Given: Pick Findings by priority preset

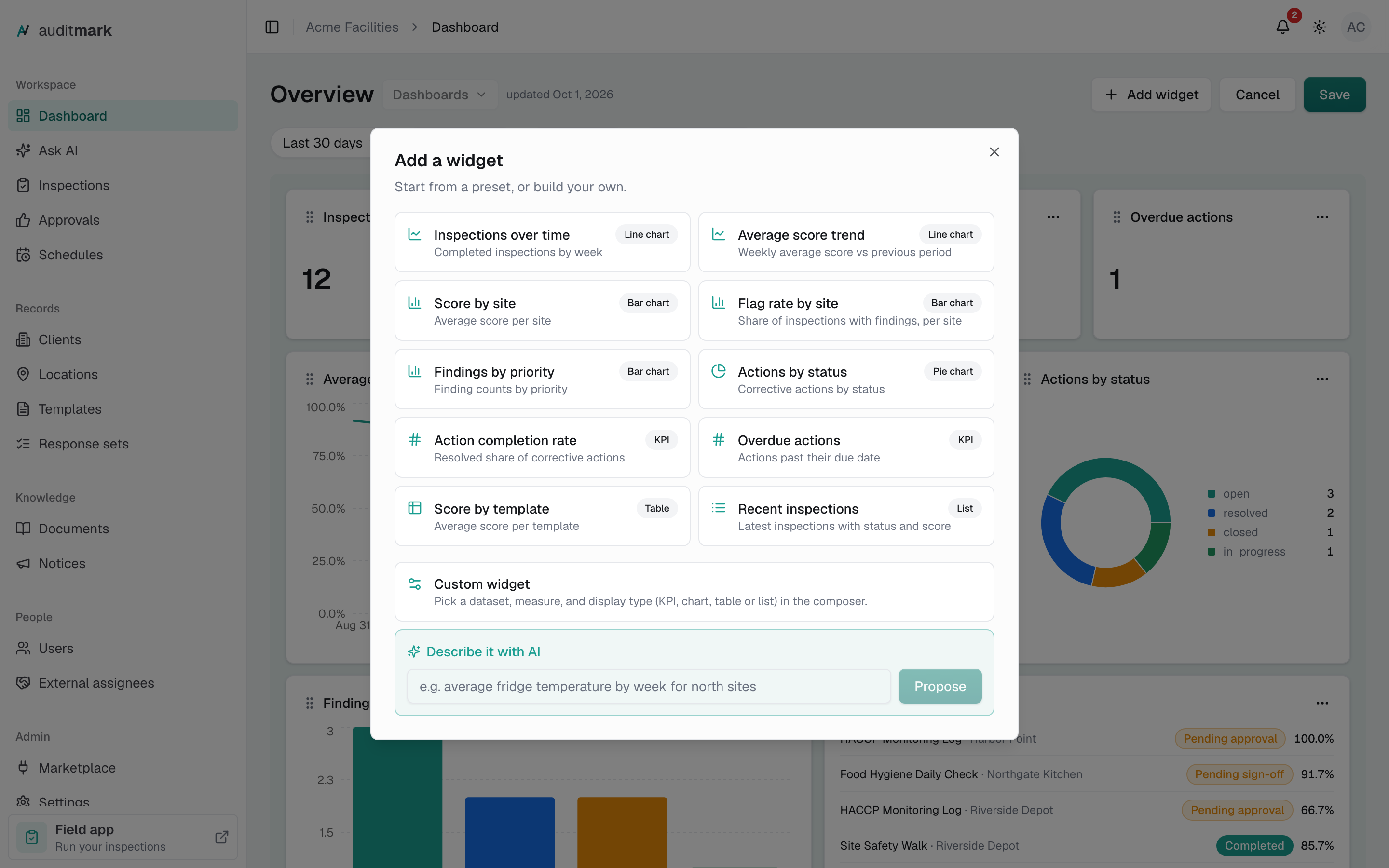Looking at the screenshot, I should click(x=542, y=379).
